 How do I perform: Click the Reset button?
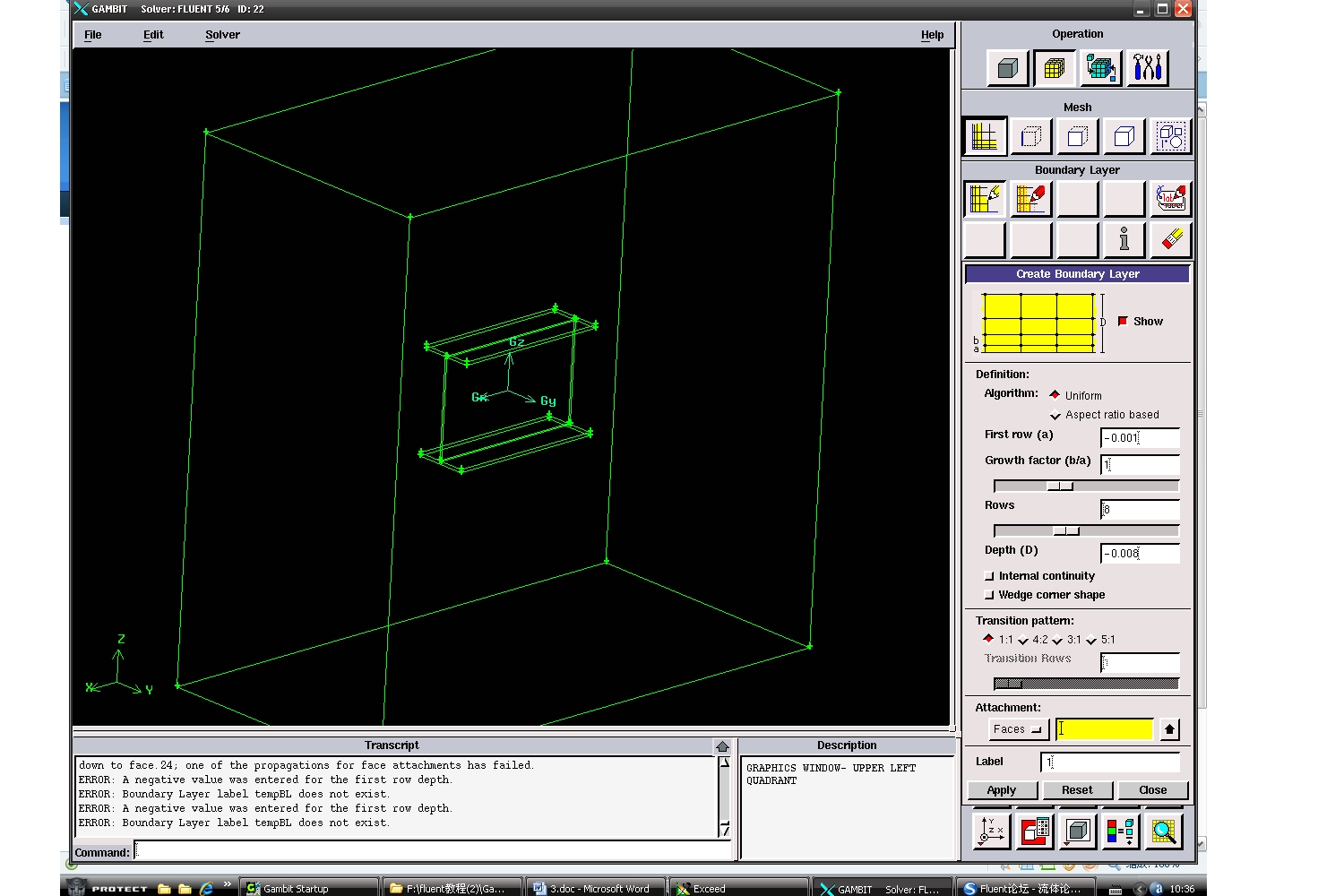pos(1077,790)
